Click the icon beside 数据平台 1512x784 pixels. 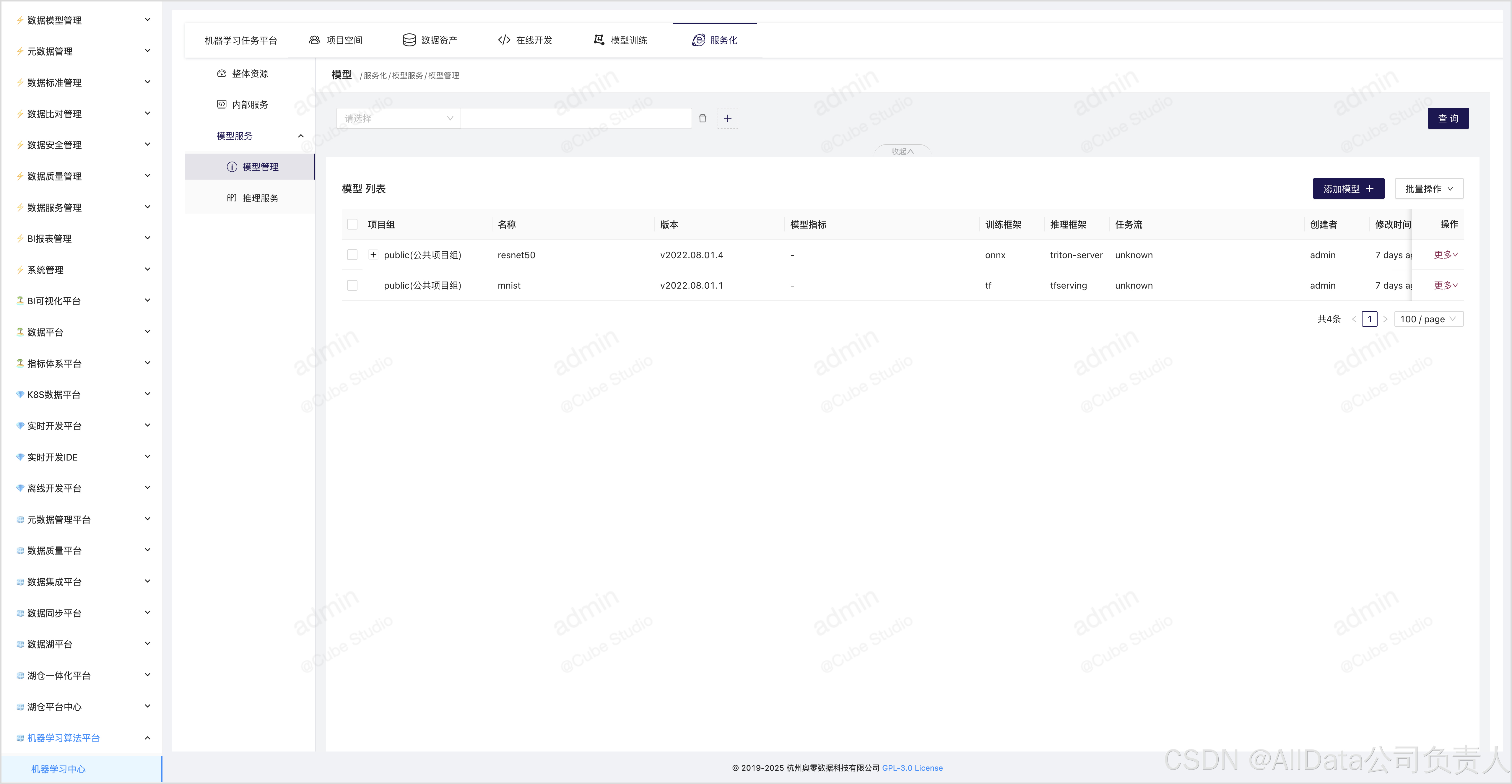(20, 332)
